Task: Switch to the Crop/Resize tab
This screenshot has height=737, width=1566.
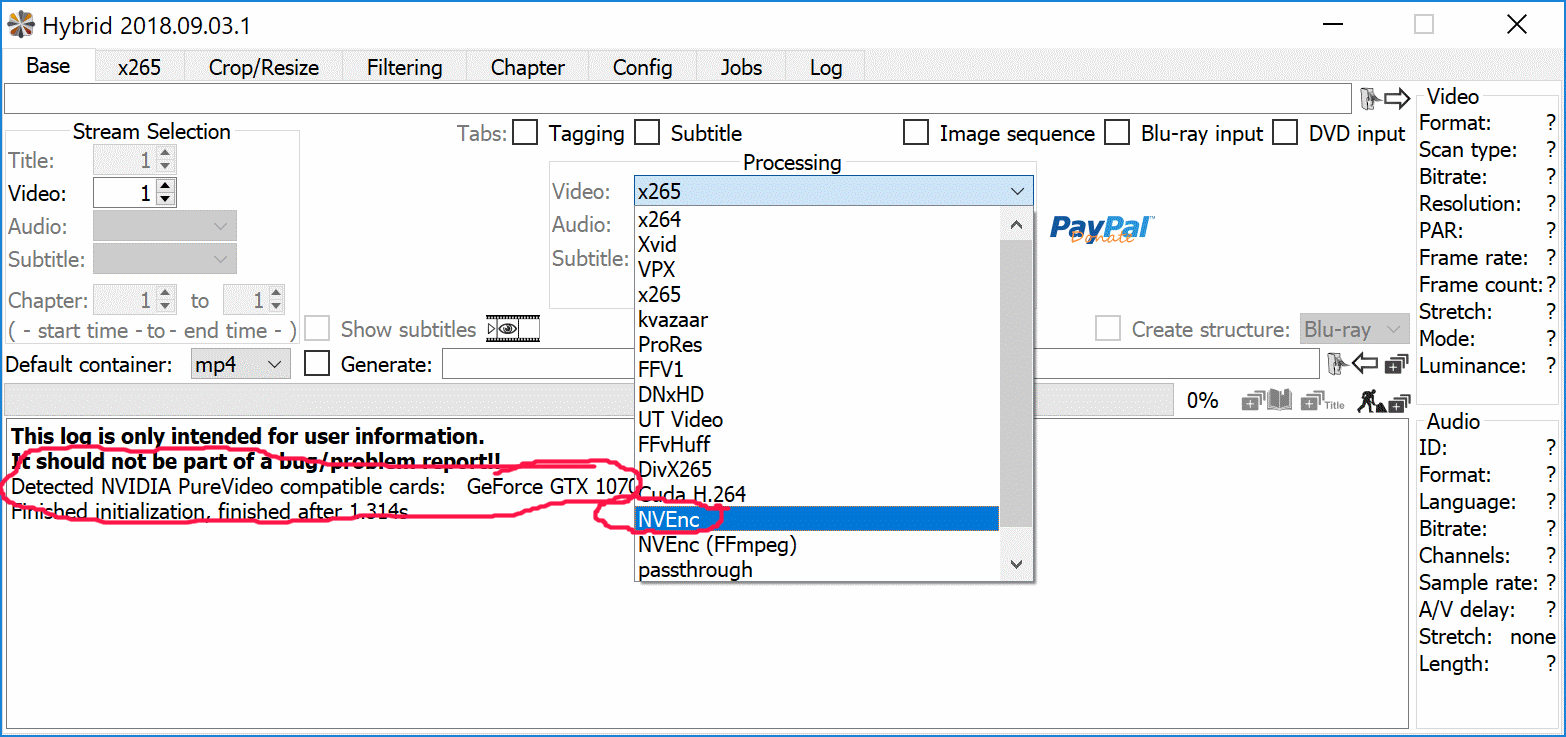Action: [x=264, y=67]
